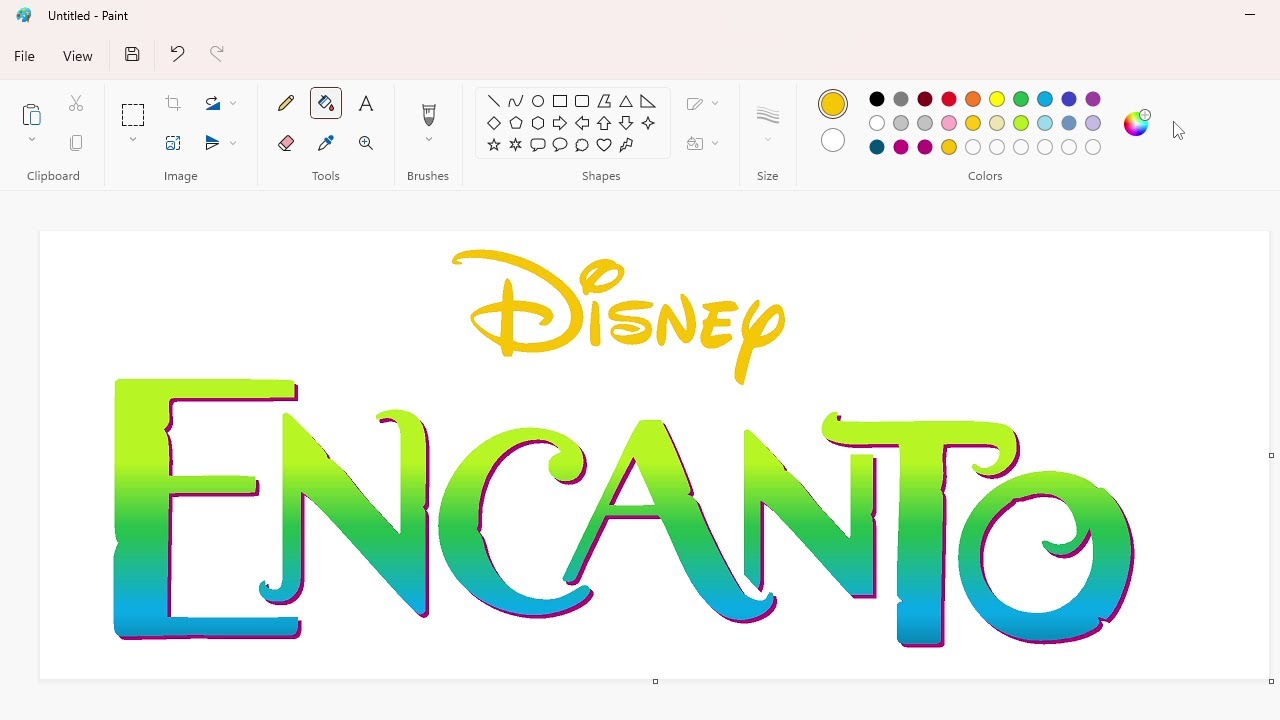
Task: Click the Paste clipboard icon
Action: tap(32, 114)
